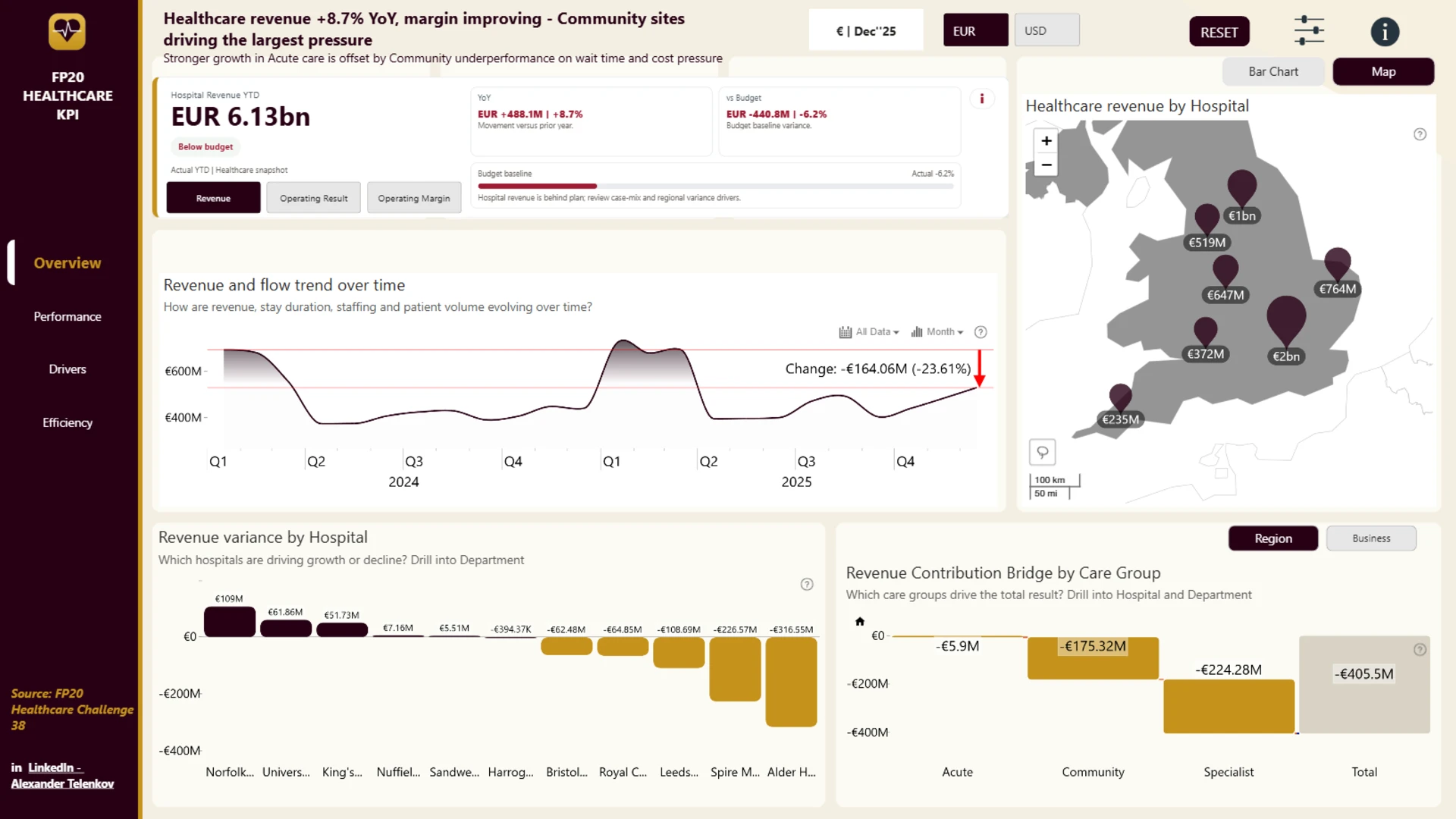Click the red info icon in revenue card
This screenshot has height=819, width=1456.
click(982, 99)
